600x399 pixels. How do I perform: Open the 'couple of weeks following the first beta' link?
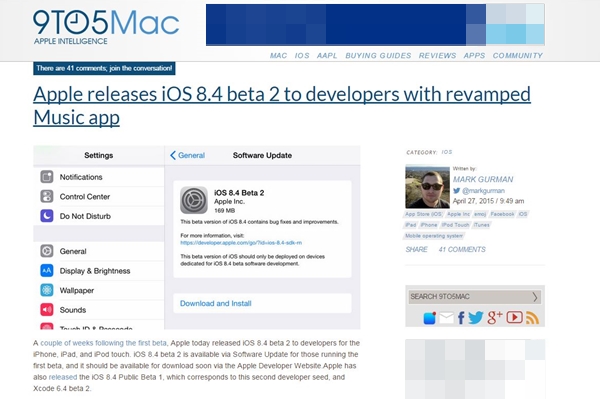(103, 343)
